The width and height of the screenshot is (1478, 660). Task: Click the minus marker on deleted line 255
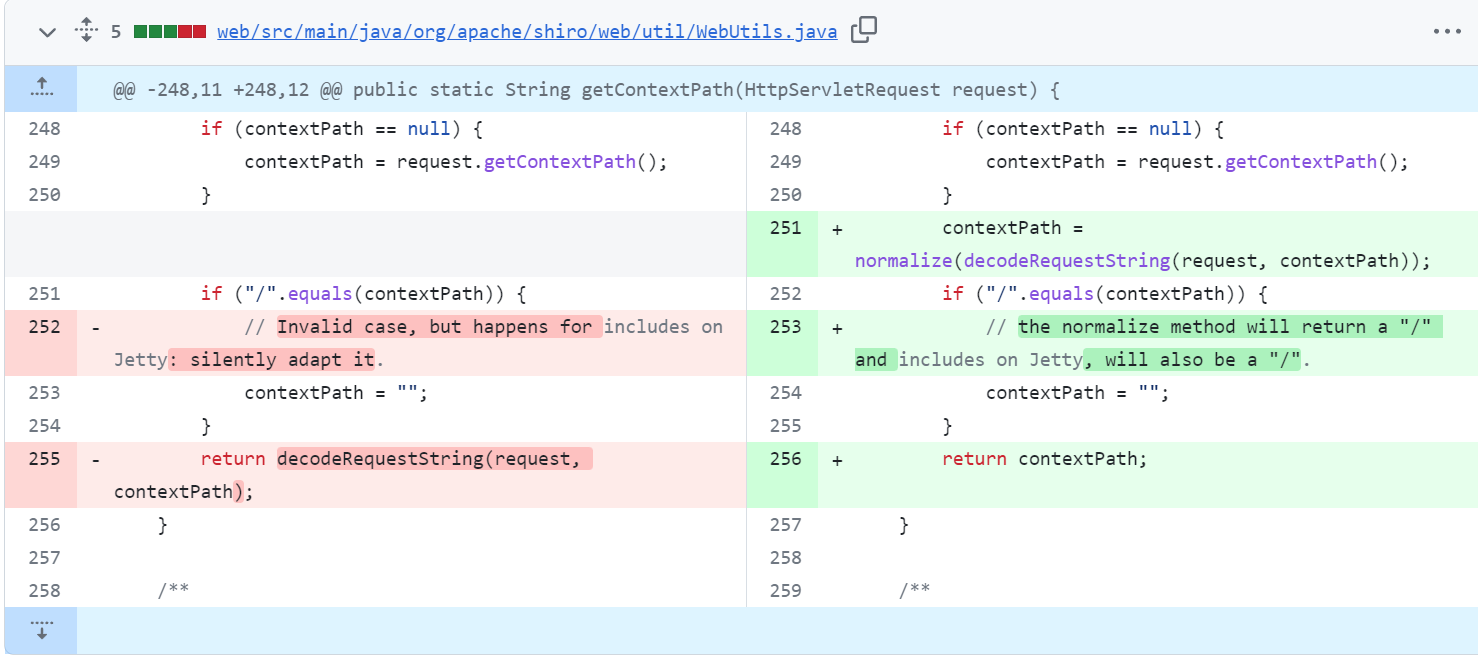(95, 460)
